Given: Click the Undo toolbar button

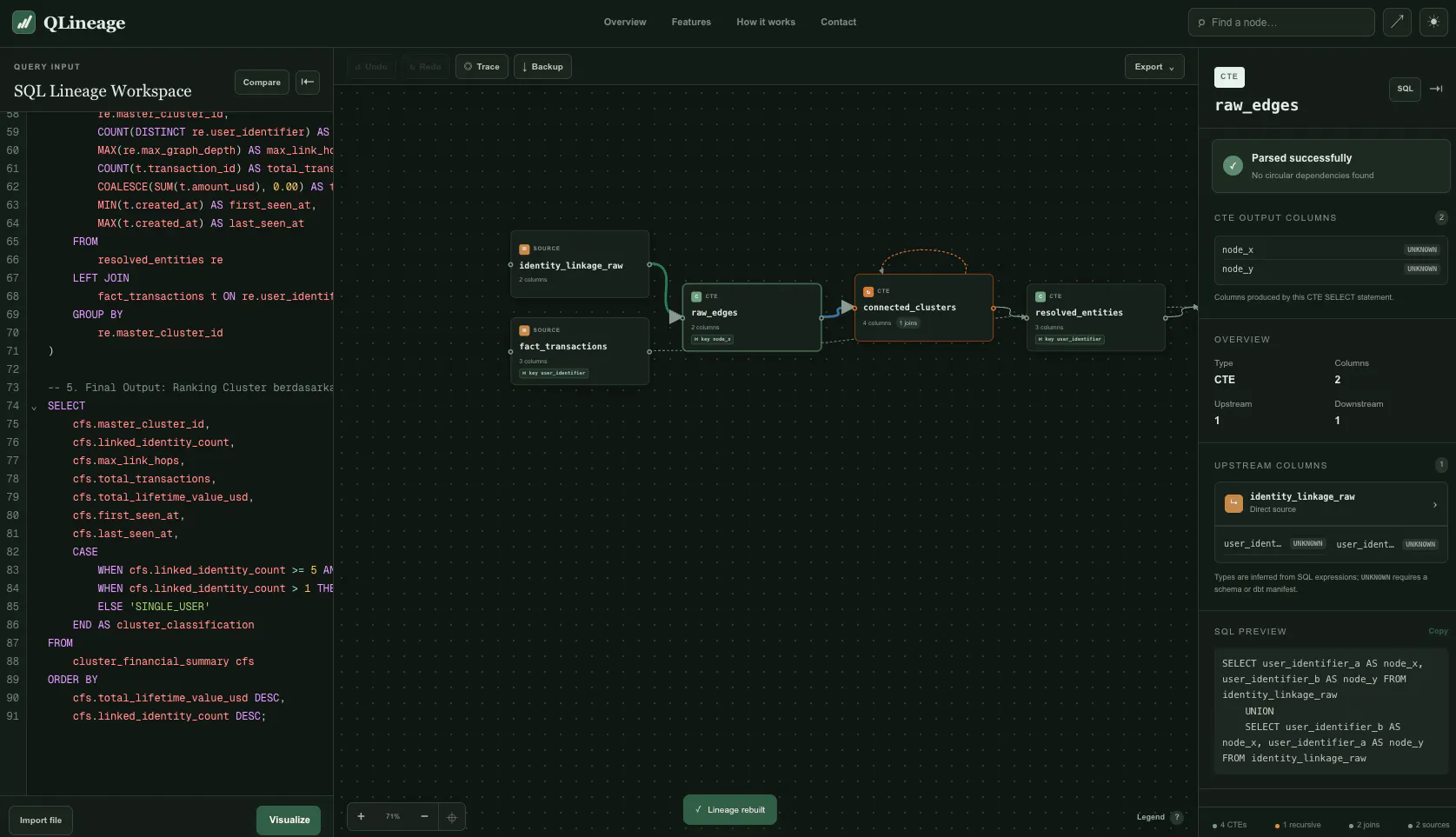Looking at the screenshot, I should pos(371,67).
